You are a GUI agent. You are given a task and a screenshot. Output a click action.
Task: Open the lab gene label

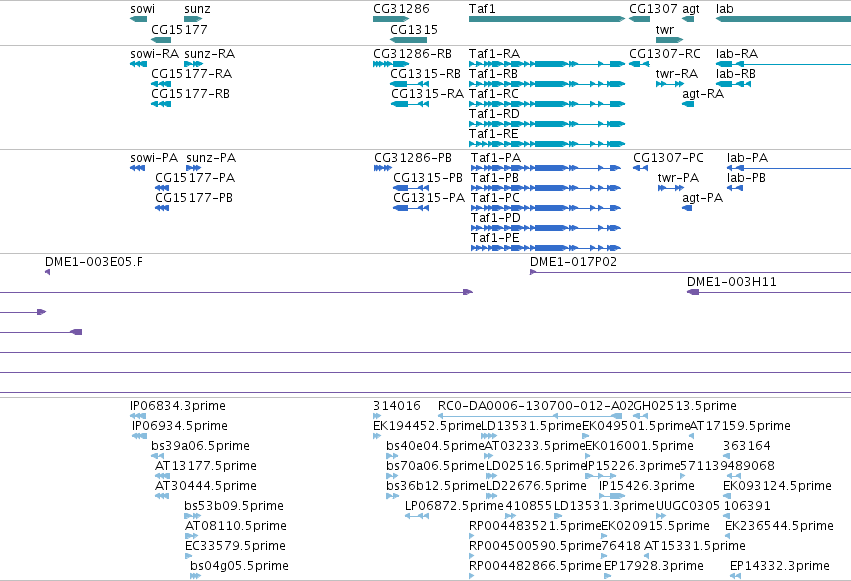click(x=725, y=9)
